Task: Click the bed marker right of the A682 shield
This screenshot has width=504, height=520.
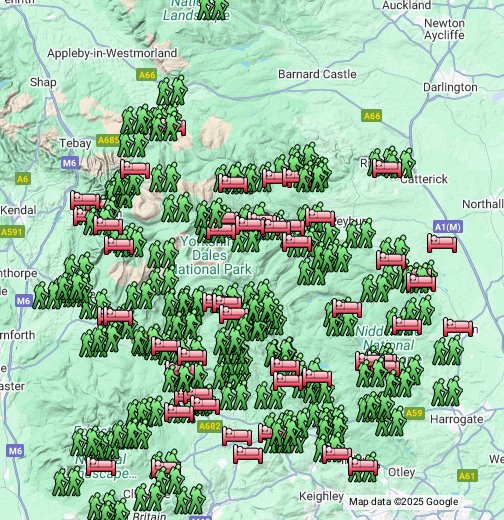Action: [237, 436]
